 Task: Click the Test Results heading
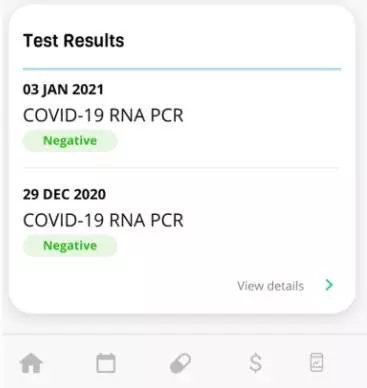[x=74, y=41]
